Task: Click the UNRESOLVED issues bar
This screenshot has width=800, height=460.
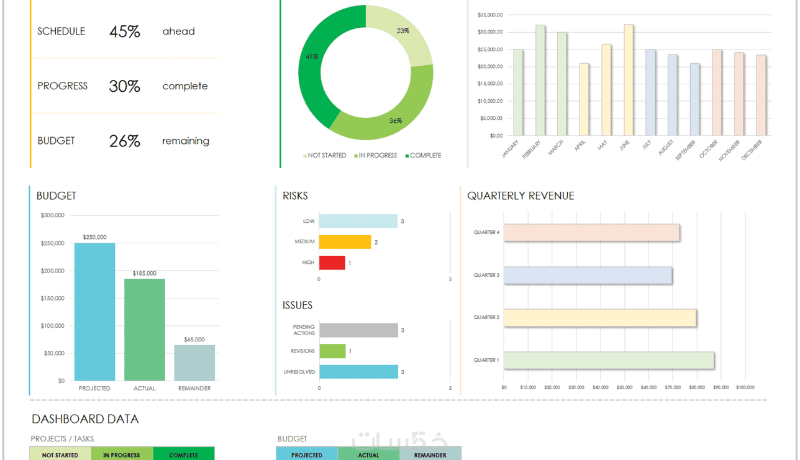Action: [x=359, y=372]
